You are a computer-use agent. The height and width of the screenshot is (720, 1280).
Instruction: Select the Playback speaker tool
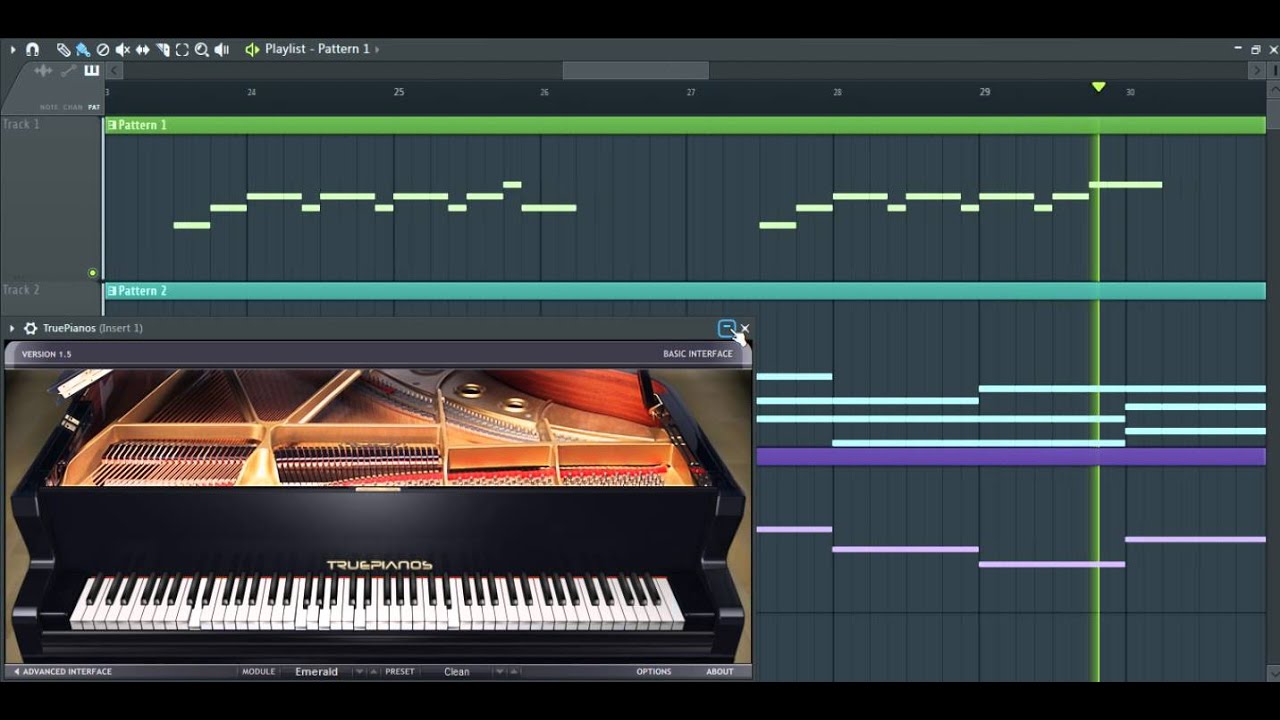click(222, 49)
